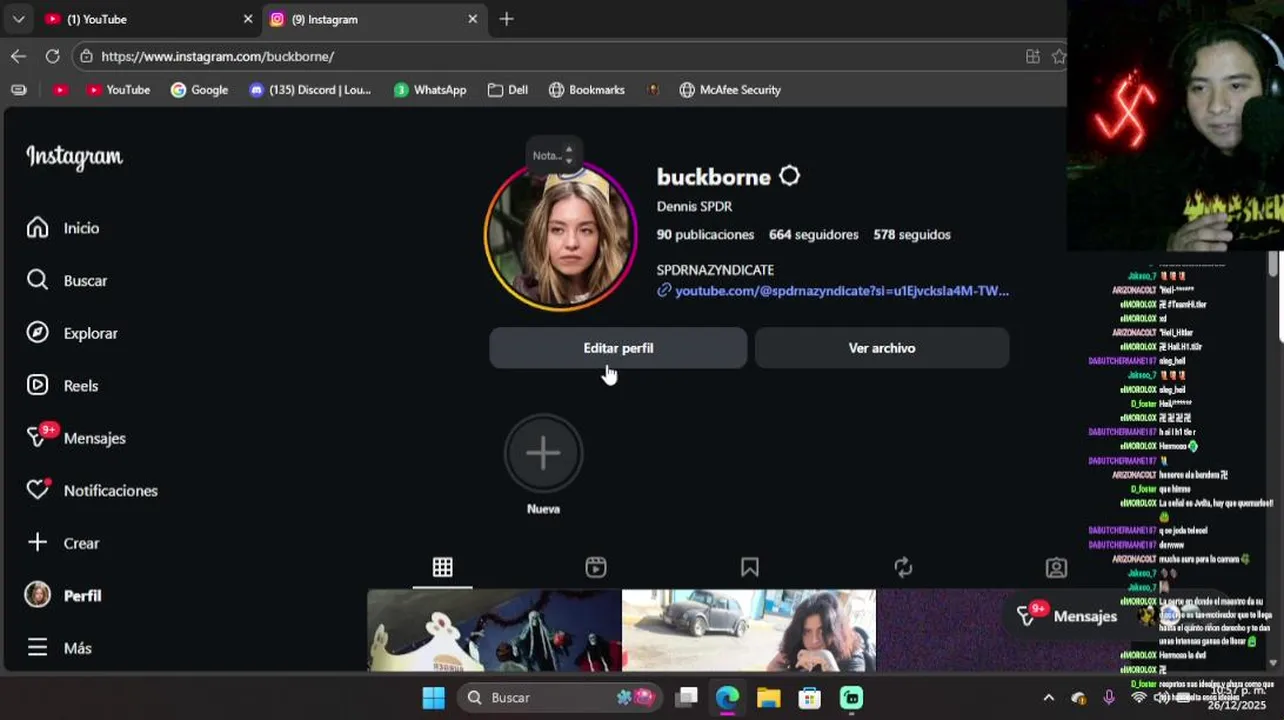View site information icon in address bar
The height and width of the screenshot is (720, 1284).
click(x=86, y=56)
